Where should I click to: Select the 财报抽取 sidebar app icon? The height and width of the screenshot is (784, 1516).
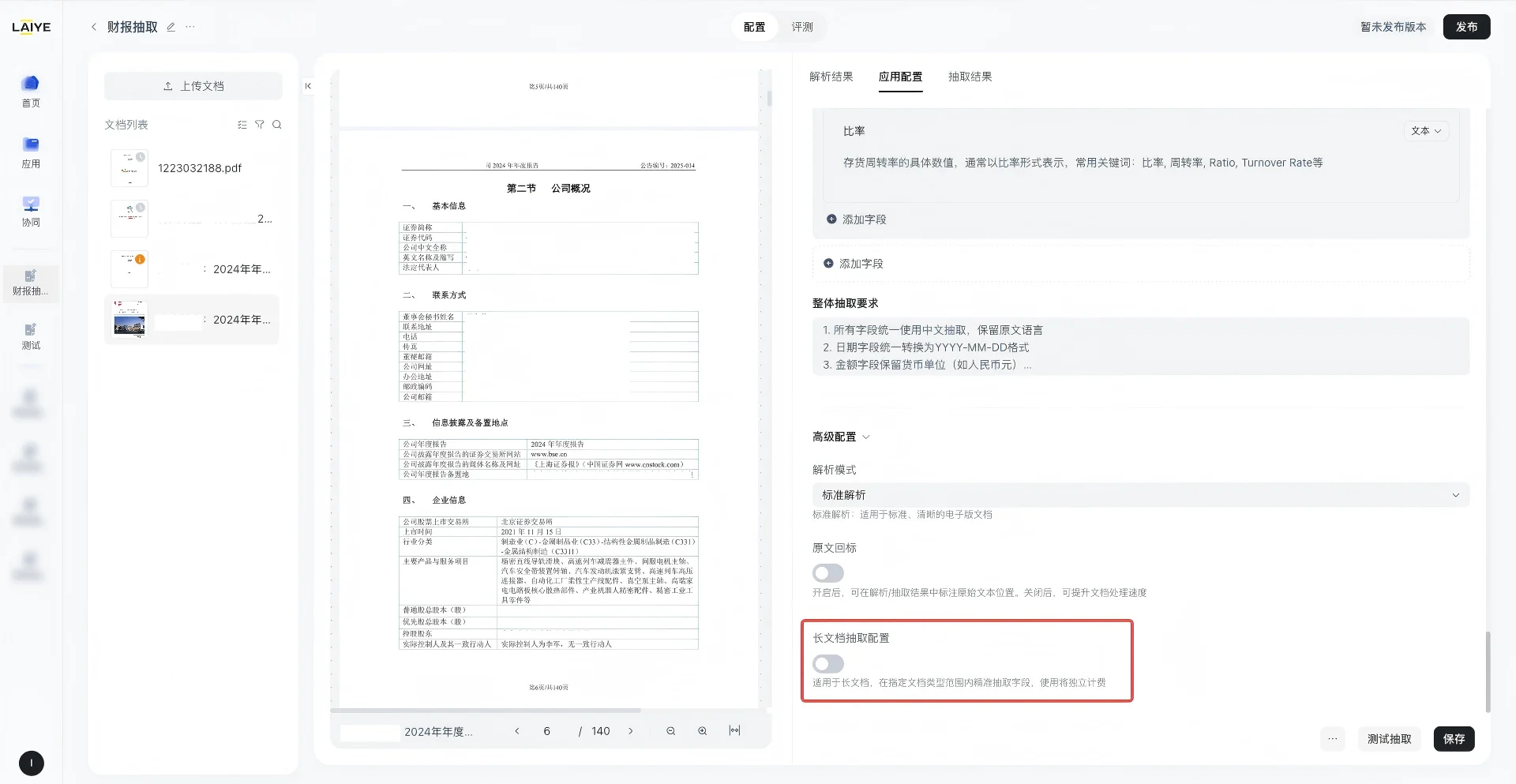click(31, 283)
